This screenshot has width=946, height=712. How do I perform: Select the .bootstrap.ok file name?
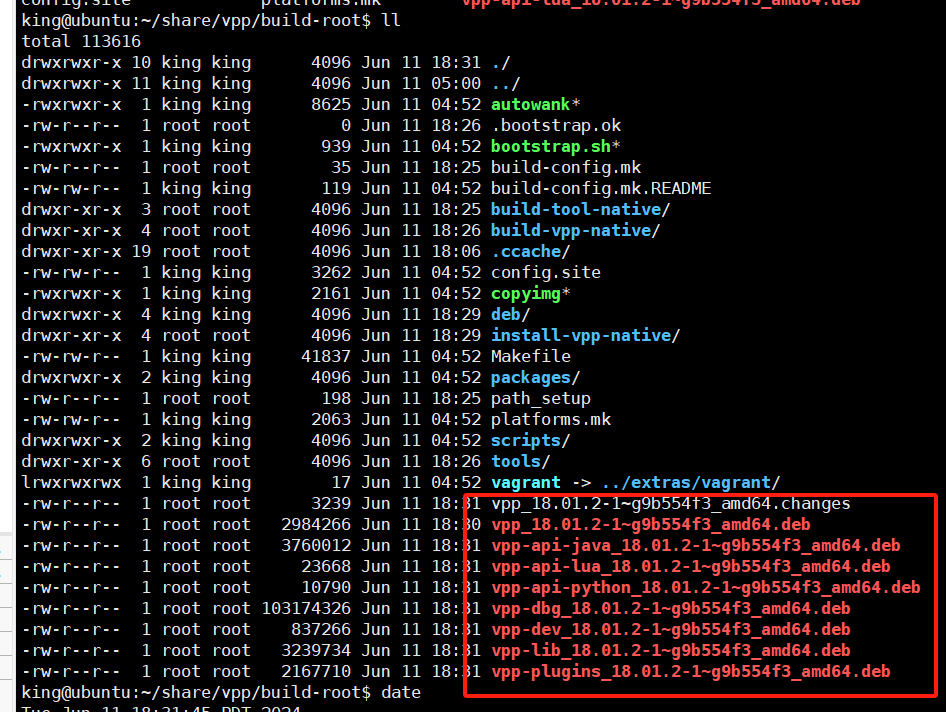pyautogui.click(x=556, y=126)
